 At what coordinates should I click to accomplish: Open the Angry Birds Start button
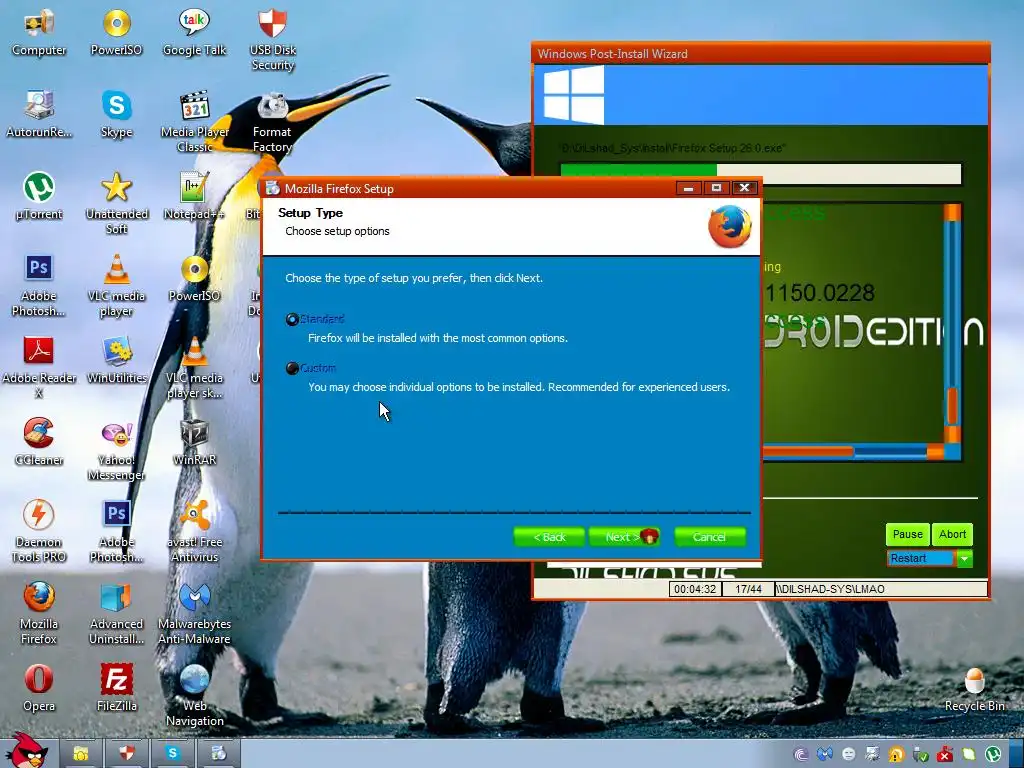pyautogui.click(x=26, y=751)
